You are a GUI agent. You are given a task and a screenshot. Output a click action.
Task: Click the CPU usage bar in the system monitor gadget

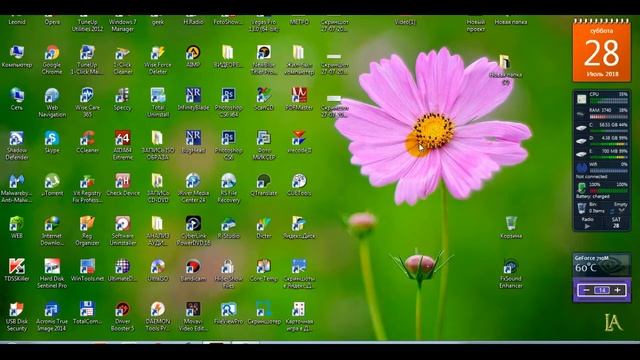click(608, 101)
